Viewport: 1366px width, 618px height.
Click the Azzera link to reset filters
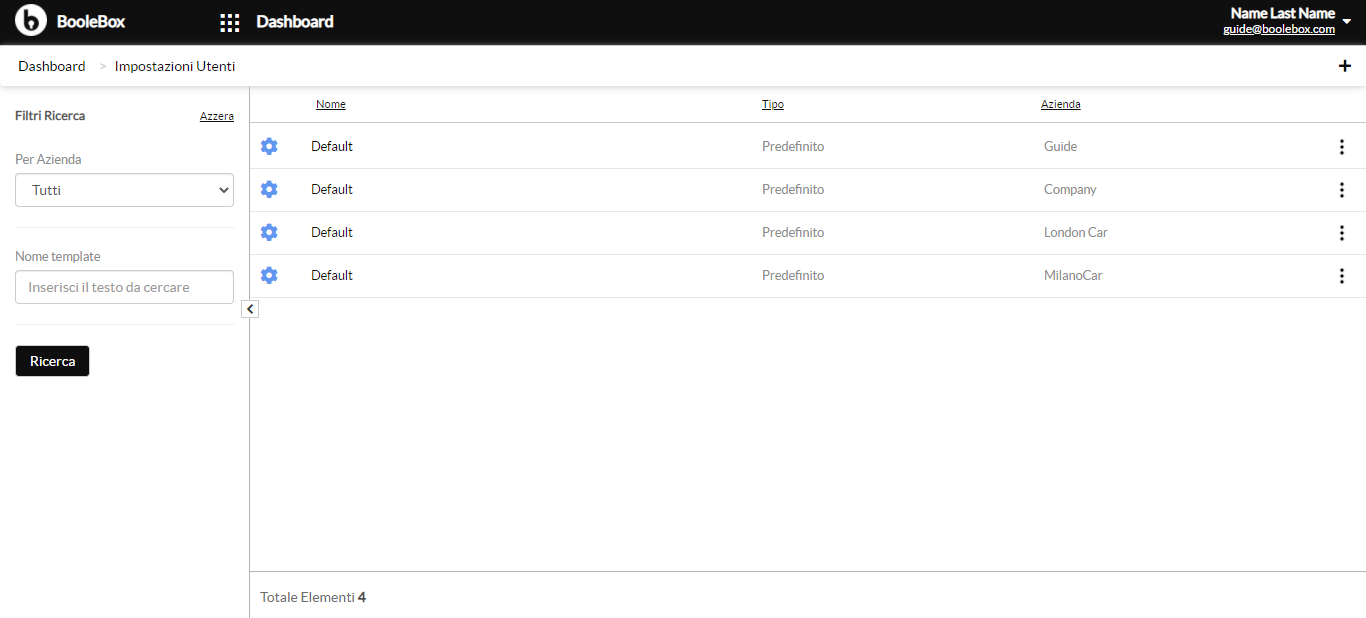click(217, 116)
